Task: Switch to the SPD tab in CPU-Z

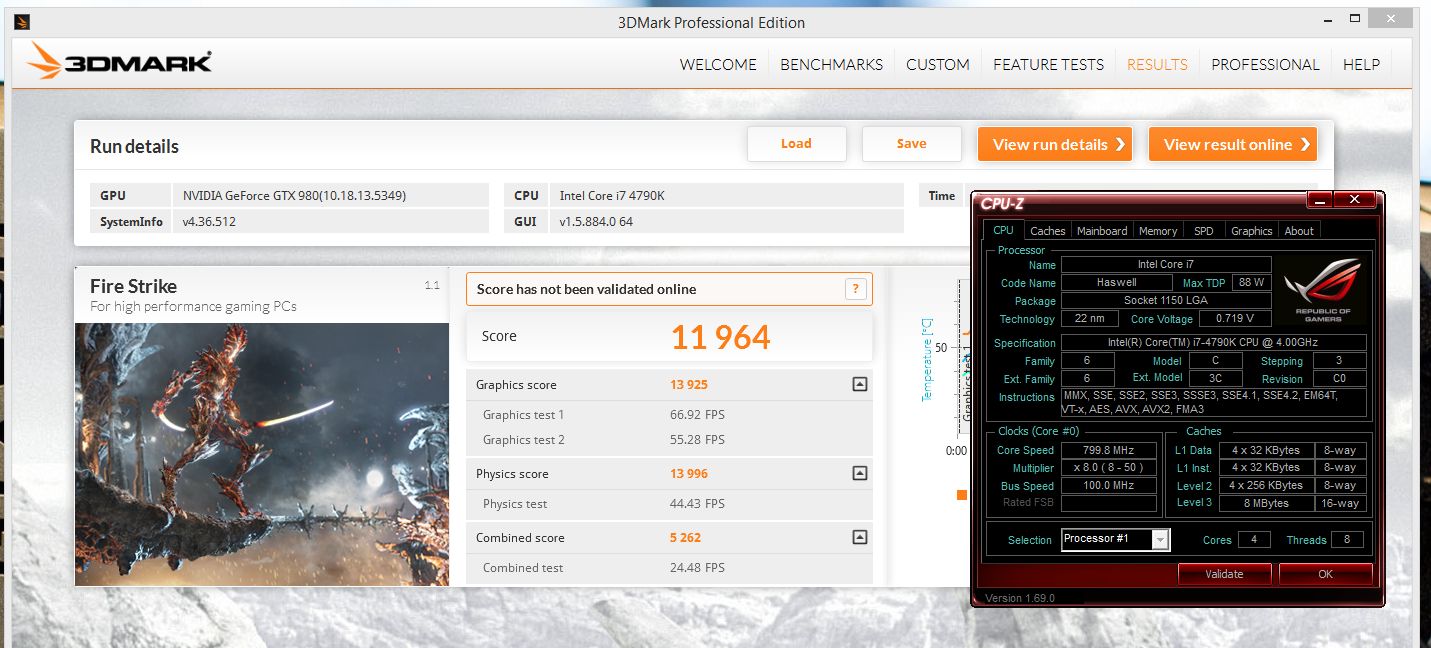Action: click(x=1204, y=231)
